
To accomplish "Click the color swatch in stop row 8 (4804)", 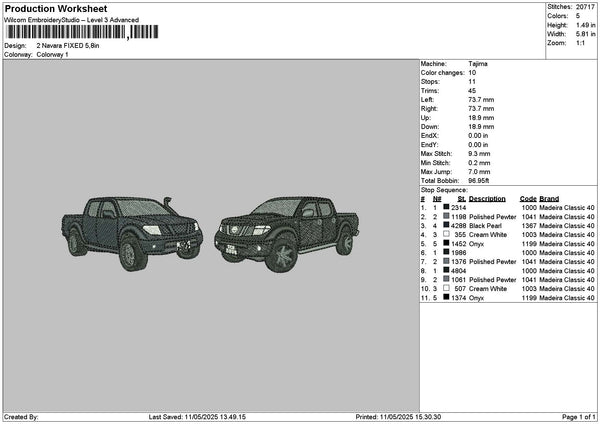I will click(x=446, y=270).
